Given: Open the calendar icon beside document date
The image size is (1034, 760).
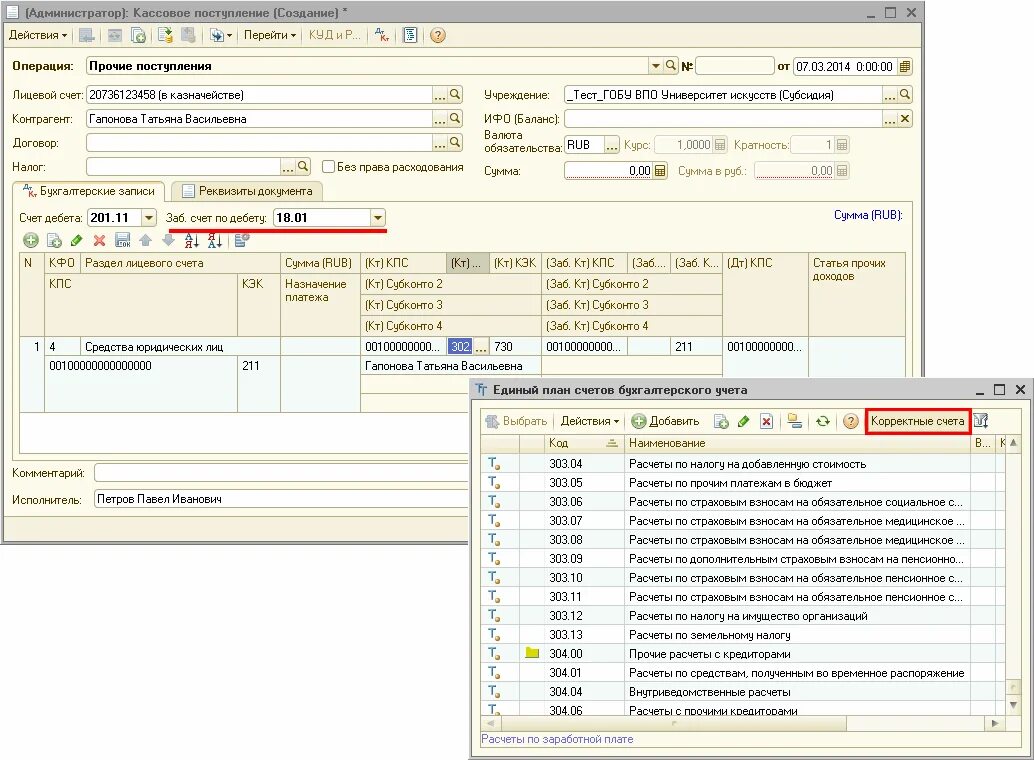Looking at the screenshot, I should tap(905, 66).
